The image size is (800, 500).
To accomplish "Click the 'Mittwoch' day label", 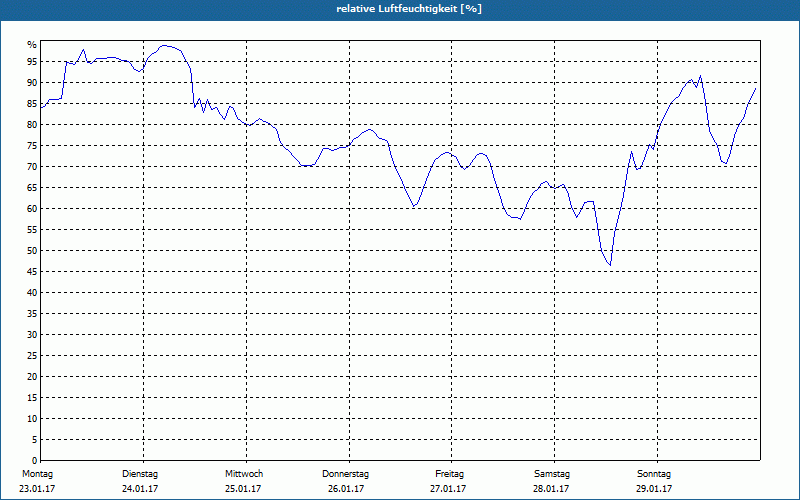I will pyautogui.click(x=244, y=474).
